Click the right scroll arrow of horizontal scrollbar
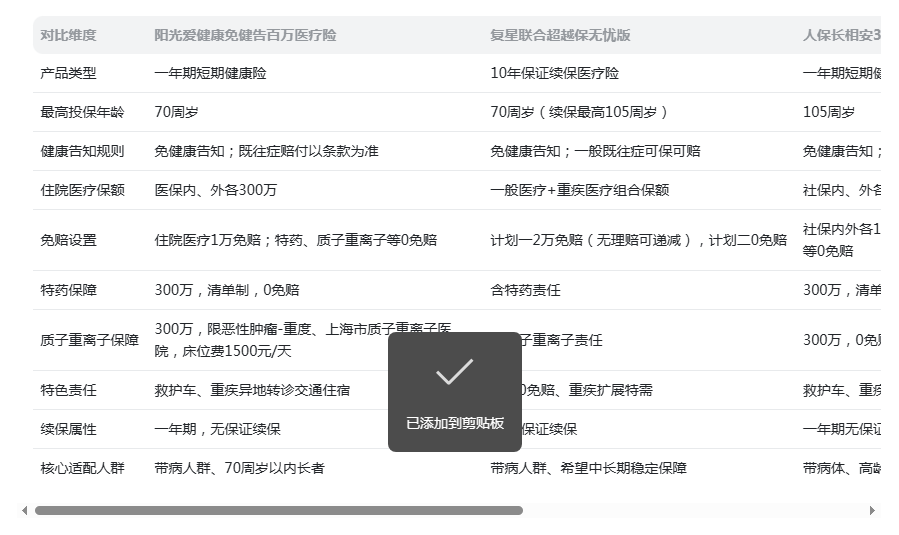899x535 pixels. (872, 510)
